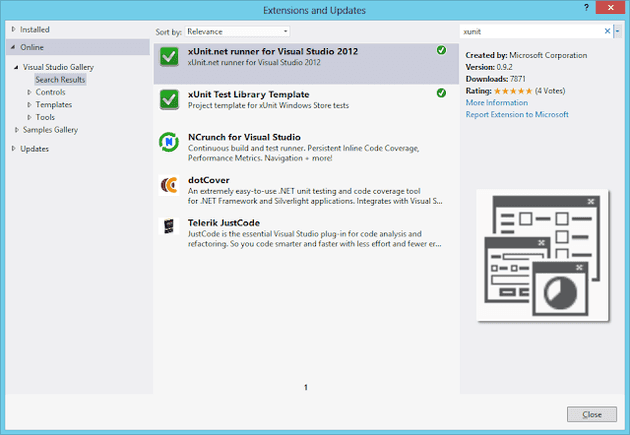The height and width of the screenshot is (435, 630).
Task: Click the Telerik JustCode extension icon
Action: click(169, 226)
